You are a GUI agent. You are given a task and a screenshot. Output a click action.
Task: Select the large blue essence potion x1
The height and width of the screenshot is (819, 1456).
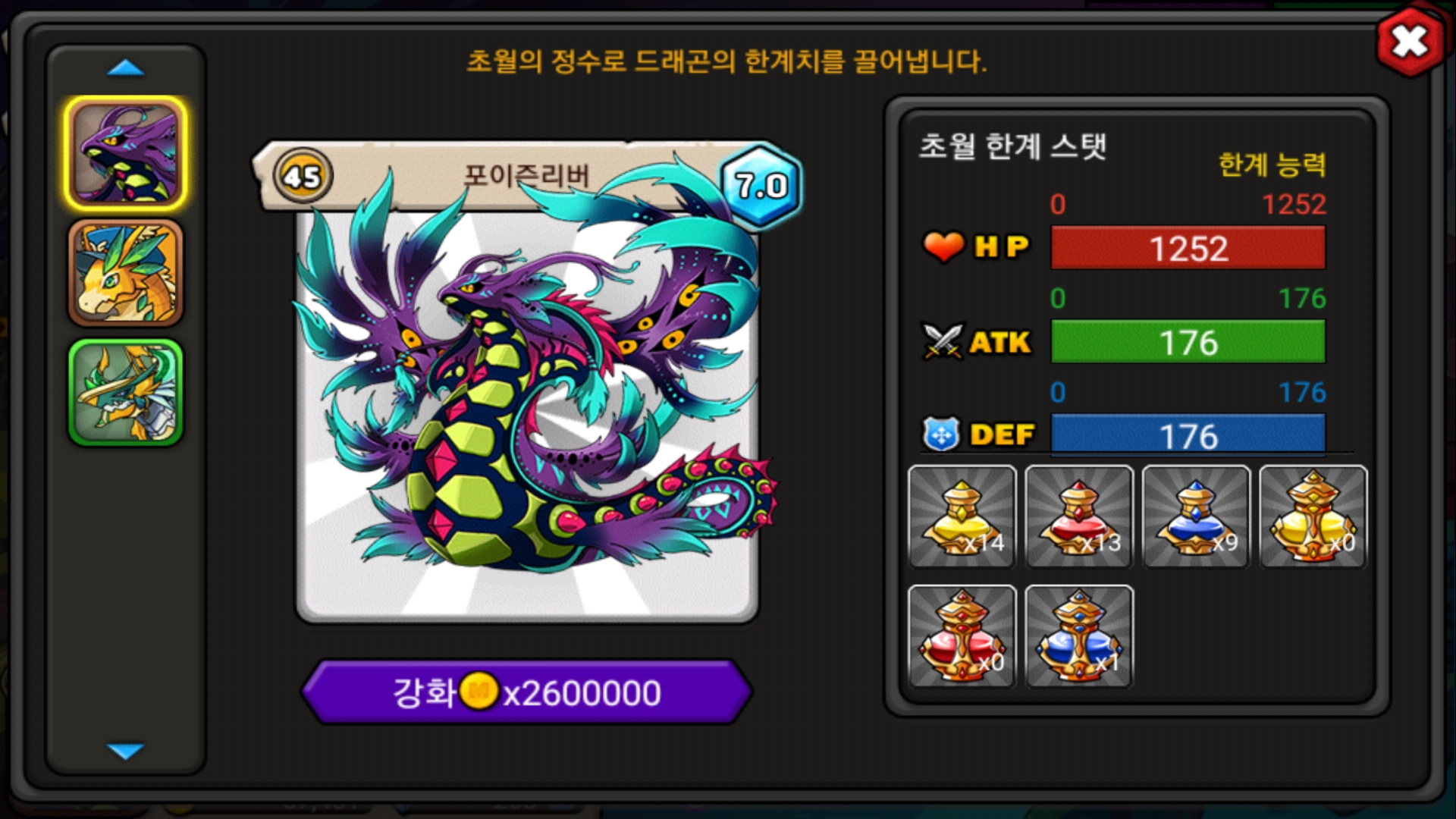click(1079, 636)
